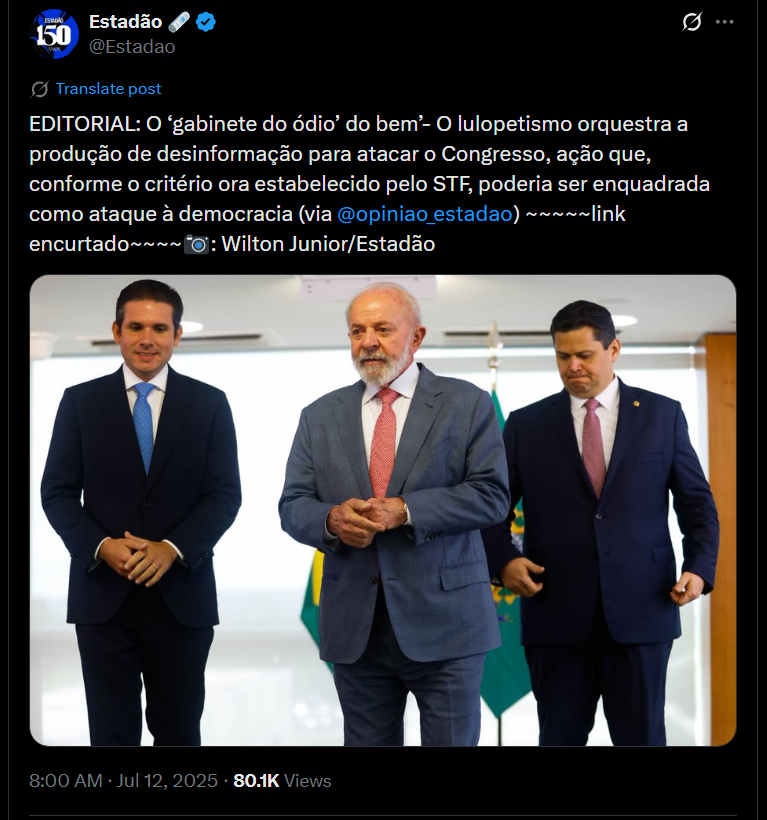Image resolution: width=767 pixels, height=820 pixels.
Task: Open the three-dot more options menu
Action: 724,22
